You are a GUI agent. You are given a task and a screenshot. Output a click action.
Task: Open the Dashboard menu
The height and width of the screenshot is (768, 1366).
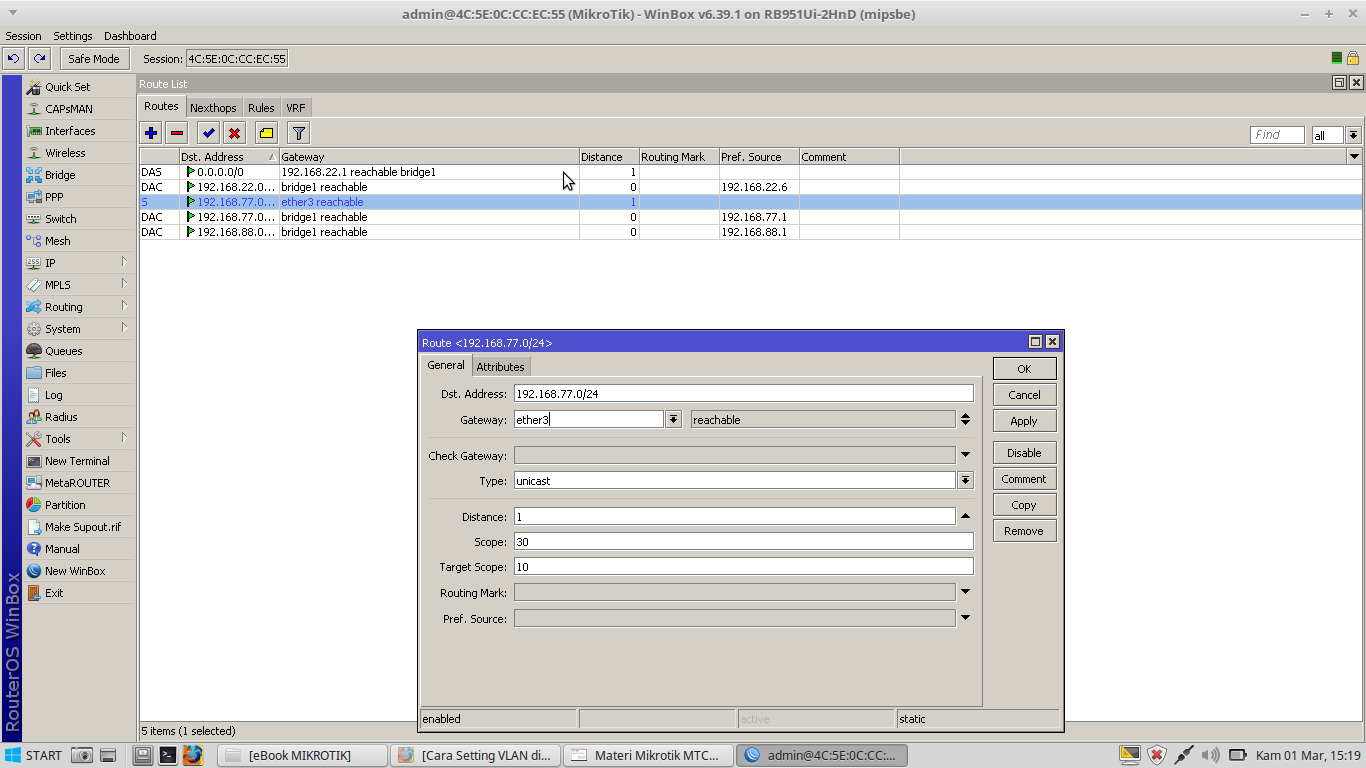[x=130, y=36]
